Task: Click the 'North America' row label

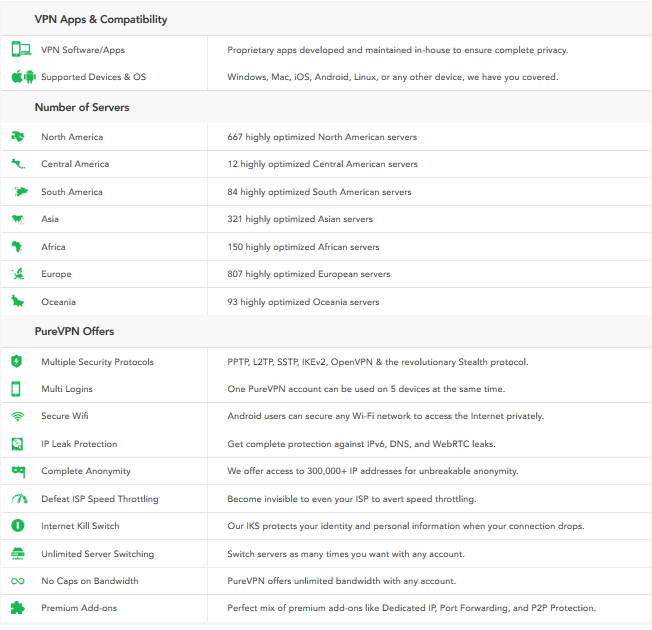Action: [72, 137]
